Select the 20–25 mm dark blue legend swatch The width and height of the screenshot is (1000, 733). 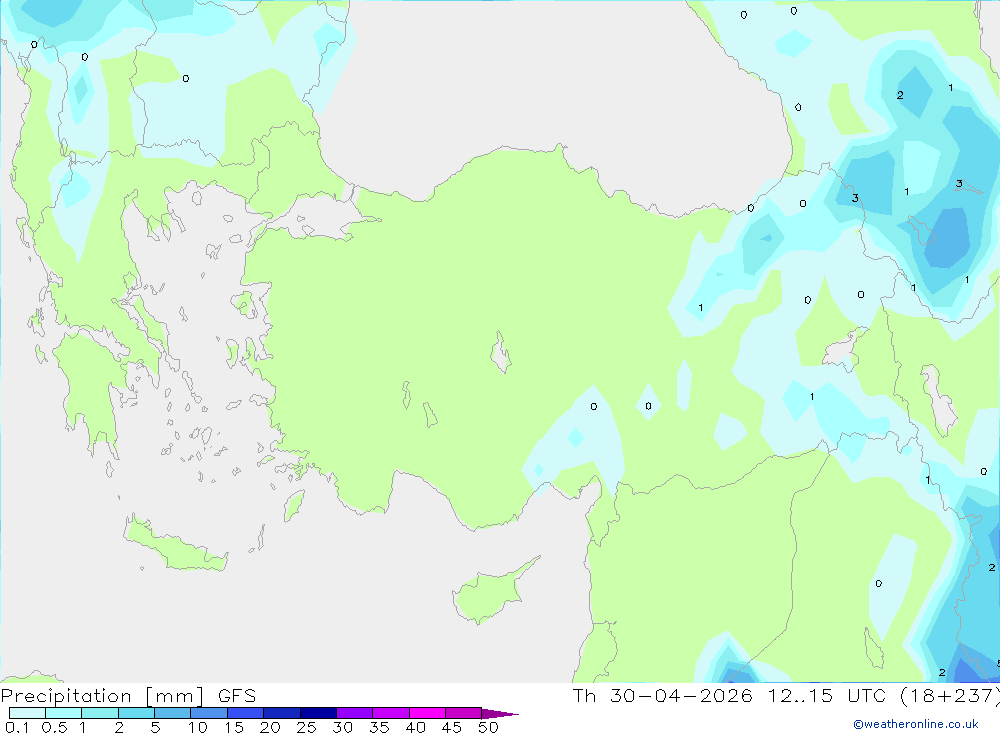pyautogui.click(x=282, y=713)
